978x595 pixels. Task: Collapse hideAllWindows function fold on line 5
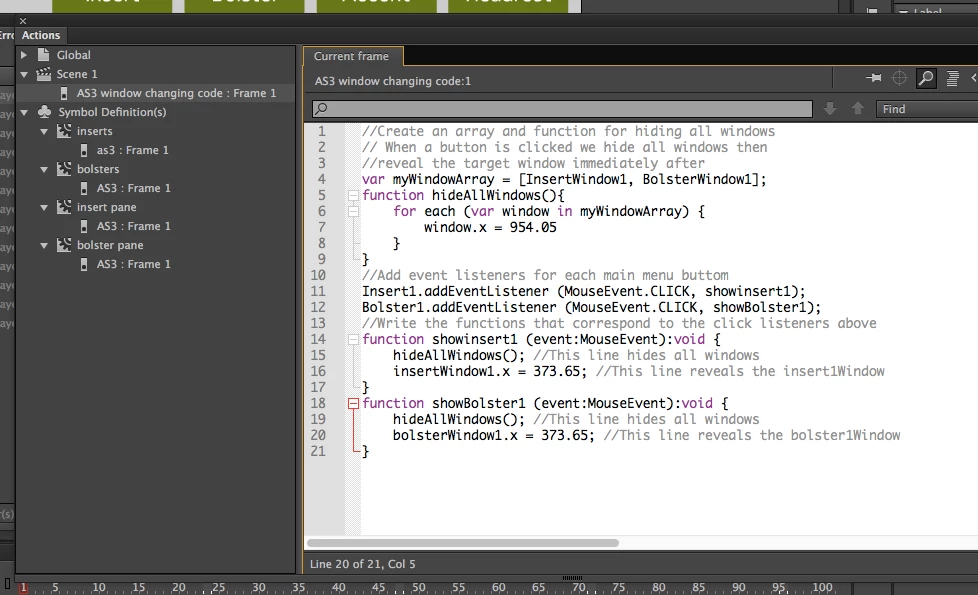click(x=353, y=196)
